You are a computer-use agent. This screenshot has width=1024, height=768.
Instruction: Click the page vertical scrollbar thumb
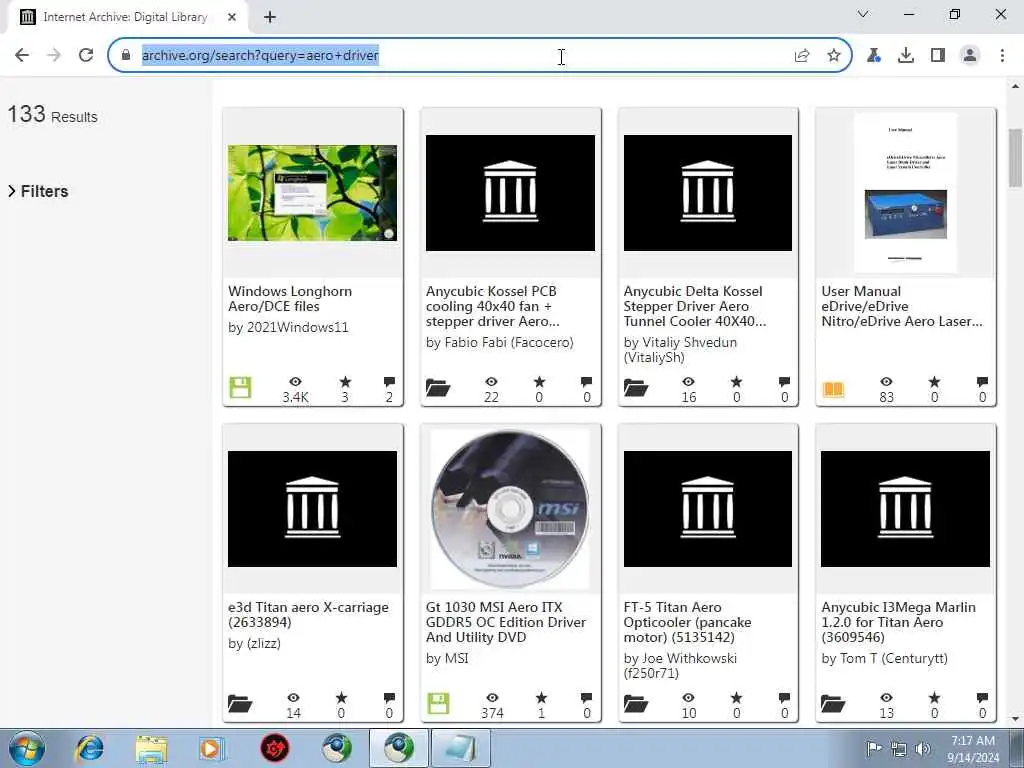tap(1016, 157)
